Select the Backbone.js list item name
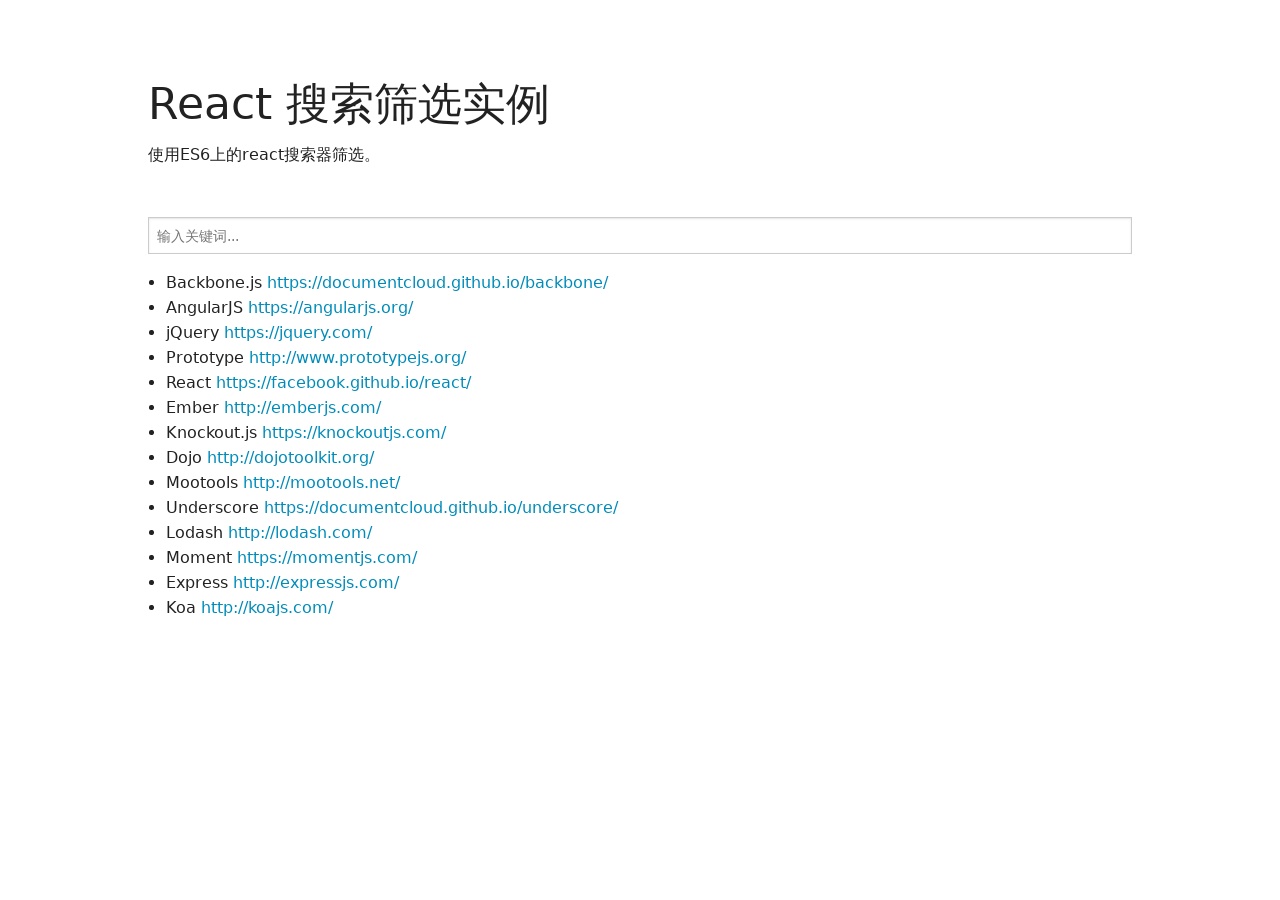 tap(214, 282)
